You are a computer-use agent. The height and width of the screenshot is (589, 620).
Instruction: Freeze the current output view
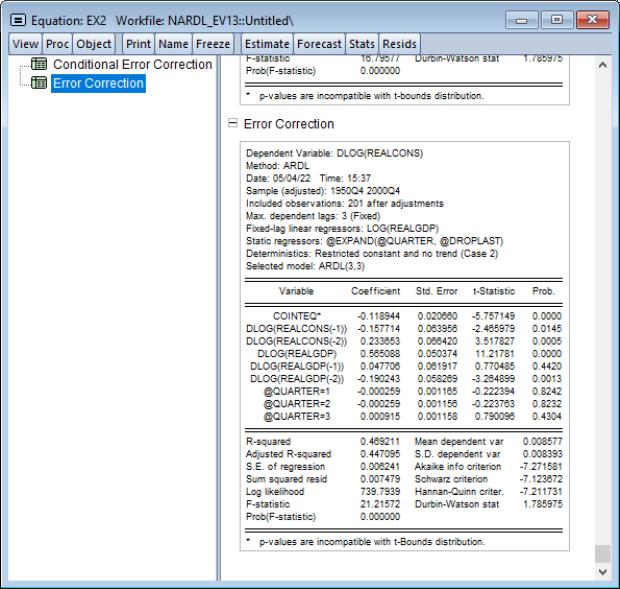212,43
